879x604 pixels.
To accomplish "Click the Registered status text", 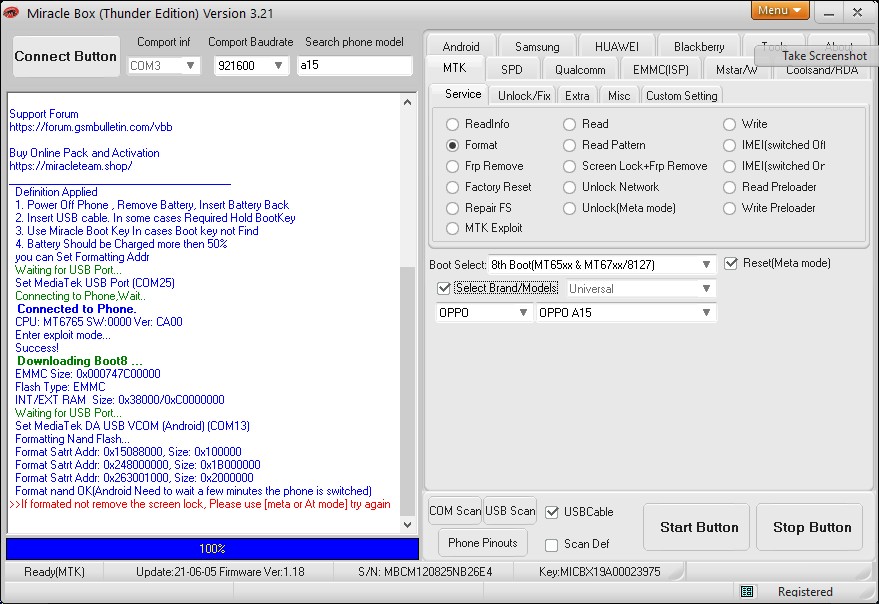I will pyautogui.click(x=805, y=592).
